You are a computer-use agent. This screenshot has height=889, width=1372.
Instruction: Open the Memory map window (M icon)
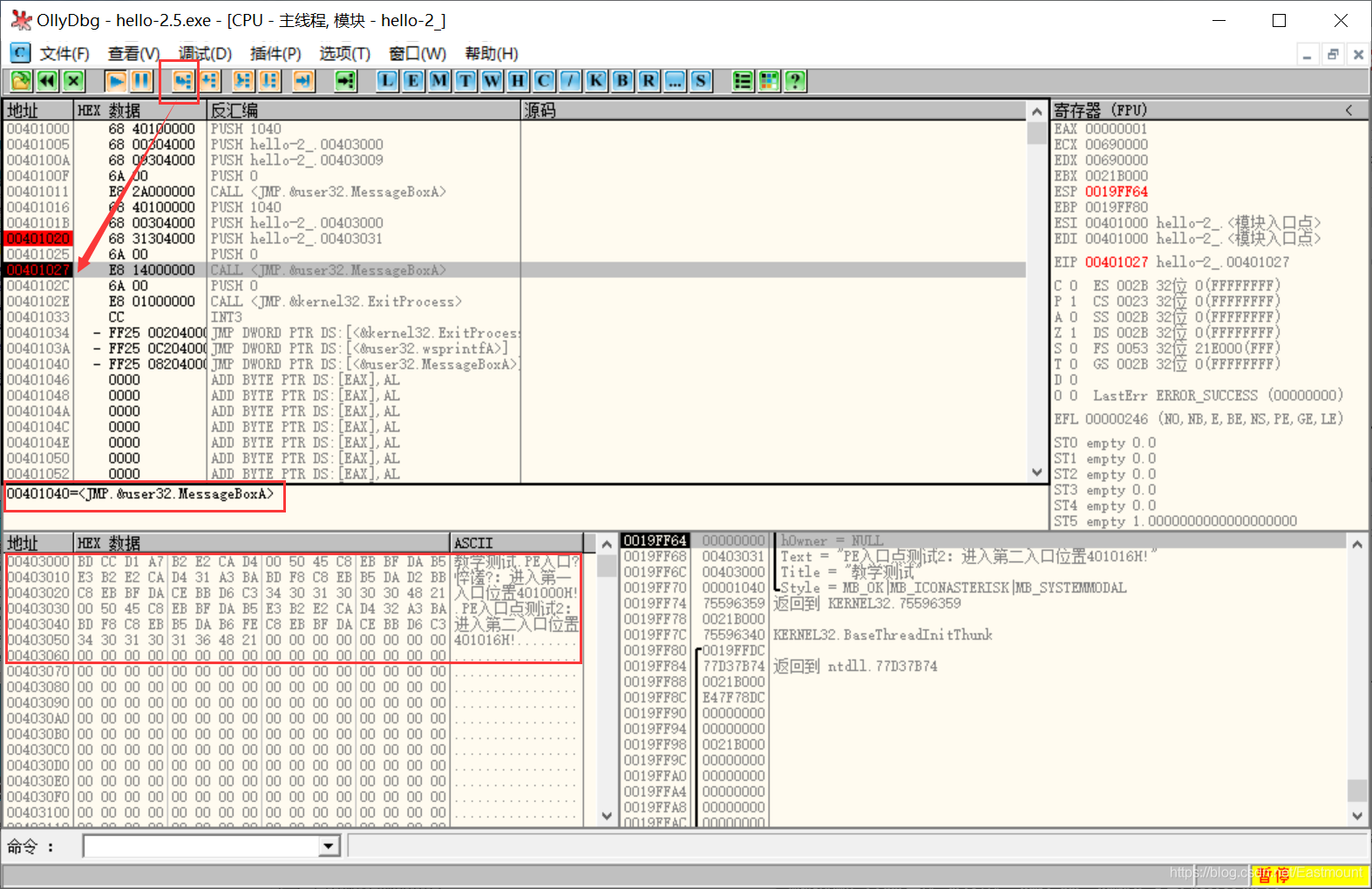[x=439, y=81]
